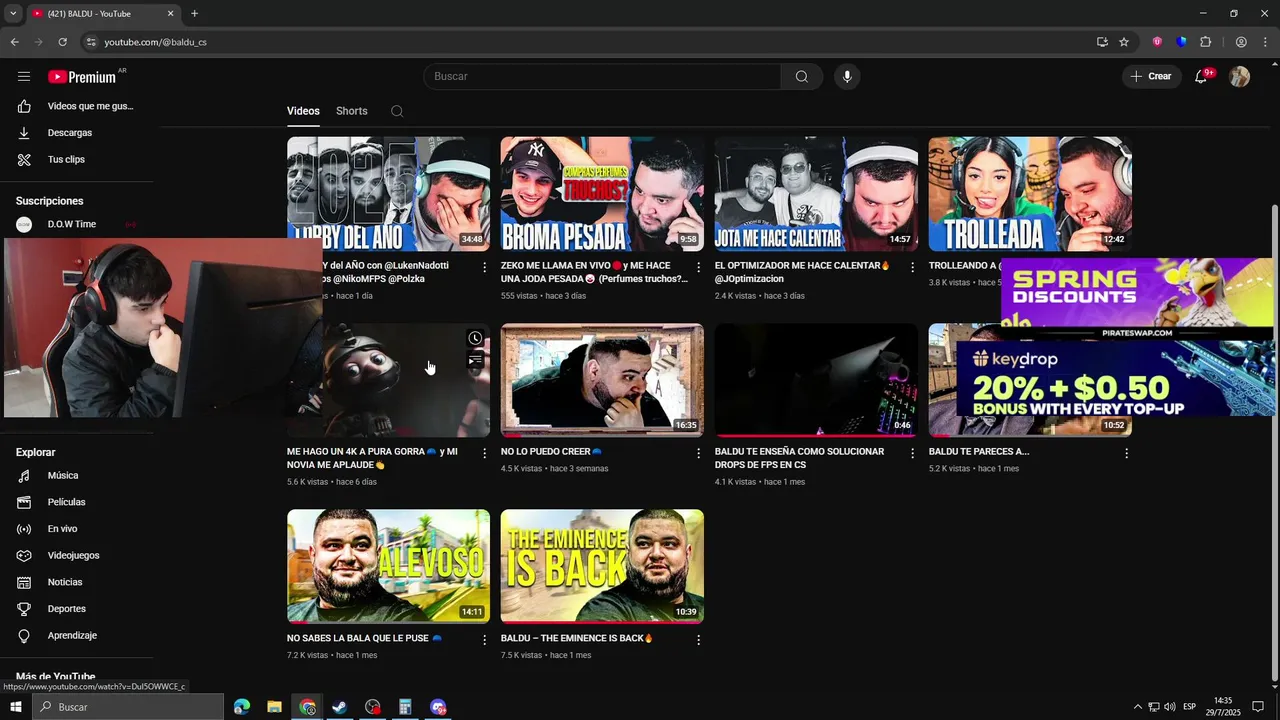Click into the YouTube Buscar search field
The image size is (1280, 720).
pos(602,77)
